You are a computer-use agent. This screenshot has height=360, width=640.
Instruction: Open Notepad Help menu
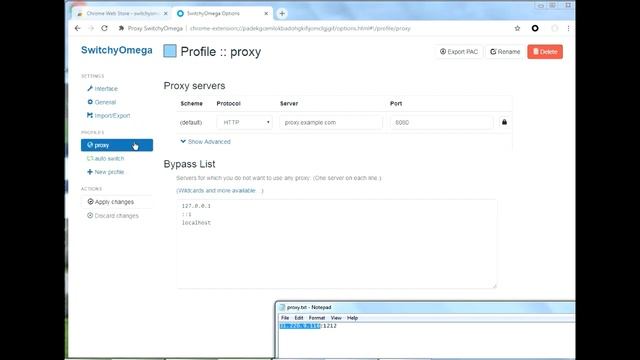(352, 318)
